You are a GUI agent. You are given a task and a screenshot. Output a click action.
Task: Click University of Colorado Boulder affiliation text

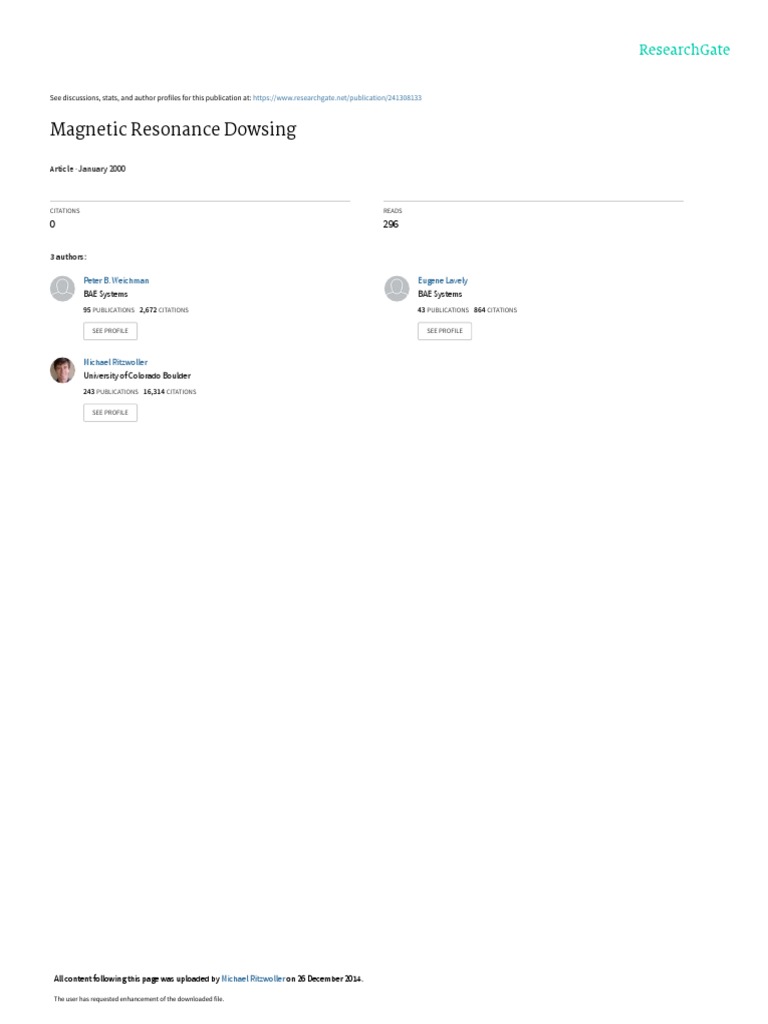click(137, 376)
